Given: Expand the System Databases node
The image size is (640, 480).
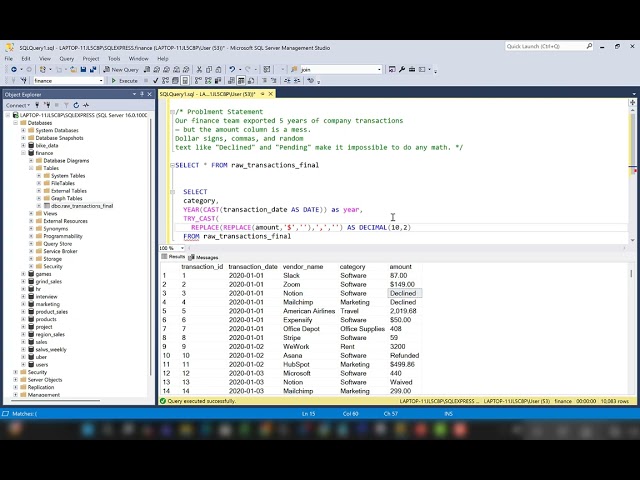Looking at the screenshot, I should pos(23,131).
